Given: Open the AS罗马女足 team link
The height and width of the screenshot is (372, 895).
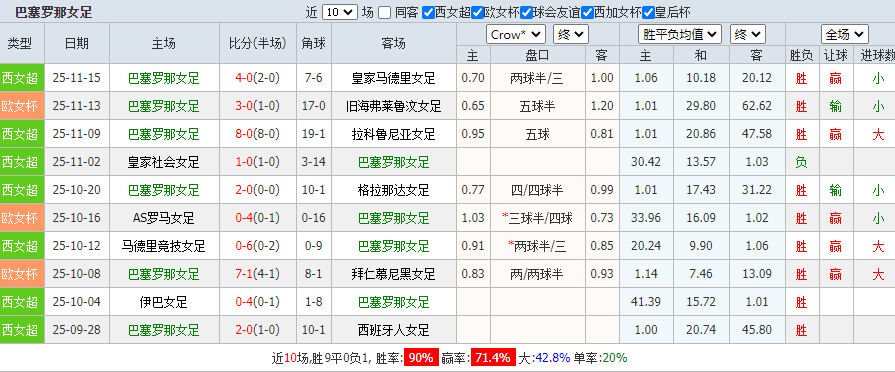Looking at the screenshot, I should pos(164,218).
